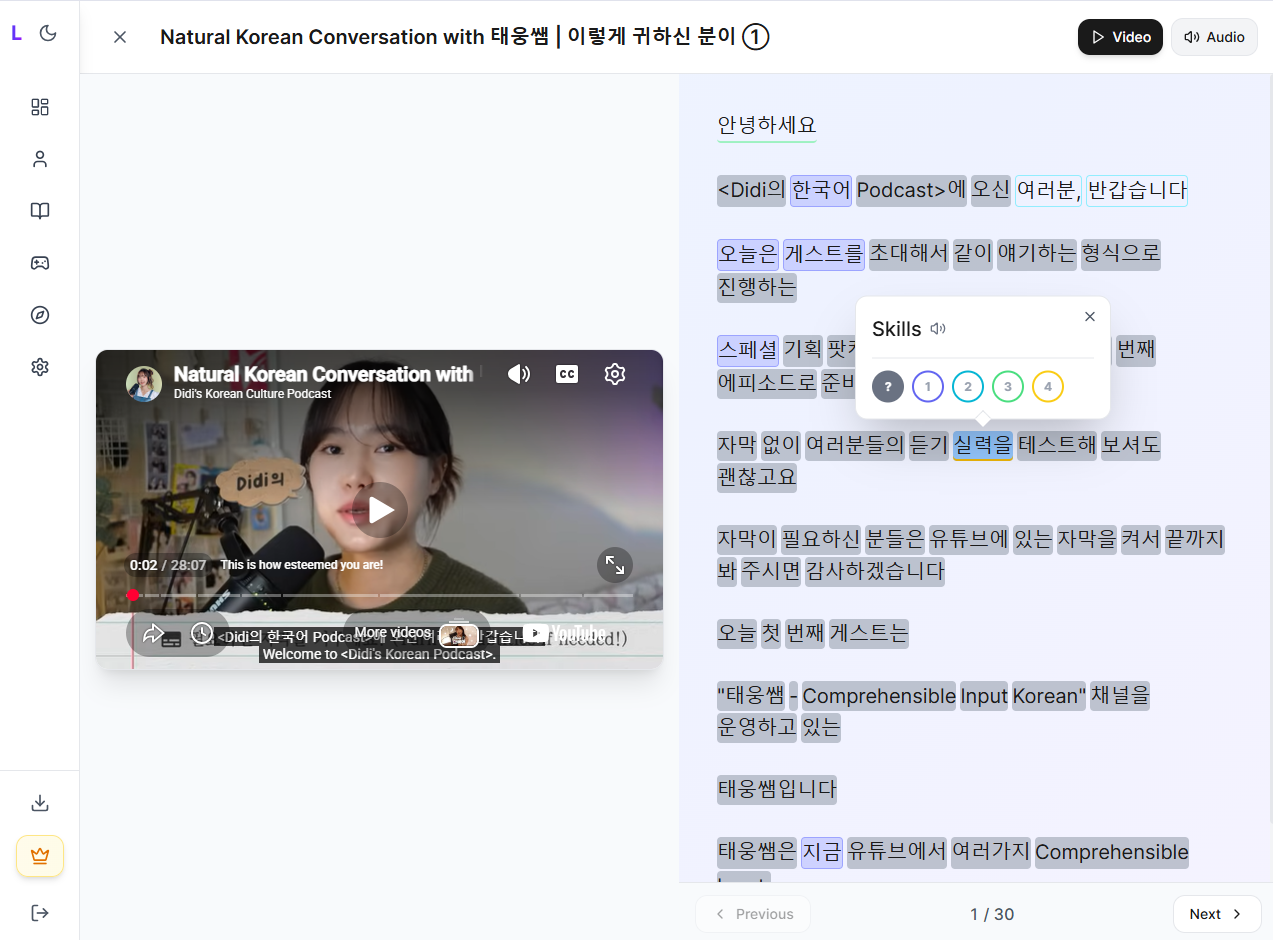Select the word 한국어

(821, 191)
